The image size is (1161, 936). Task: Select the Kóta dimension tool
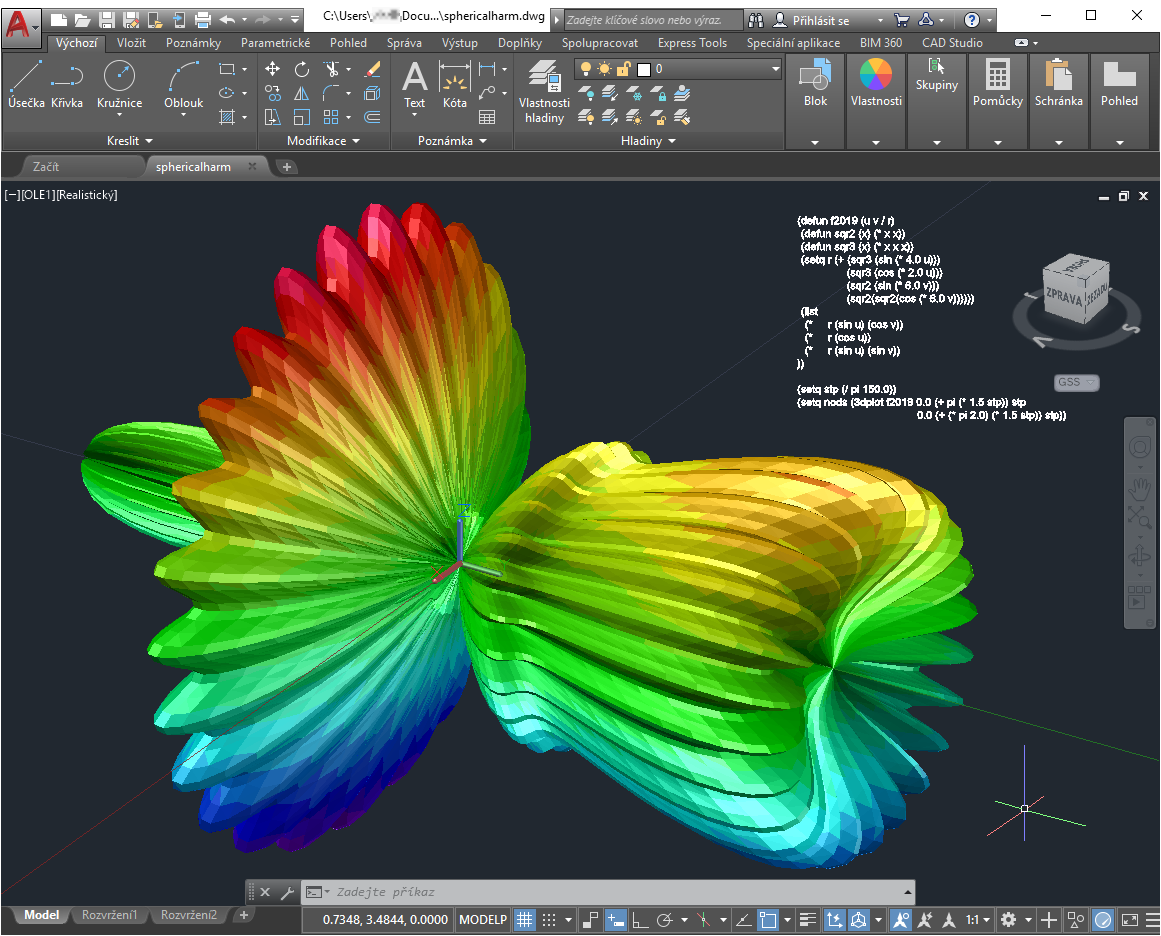point(455,84)
